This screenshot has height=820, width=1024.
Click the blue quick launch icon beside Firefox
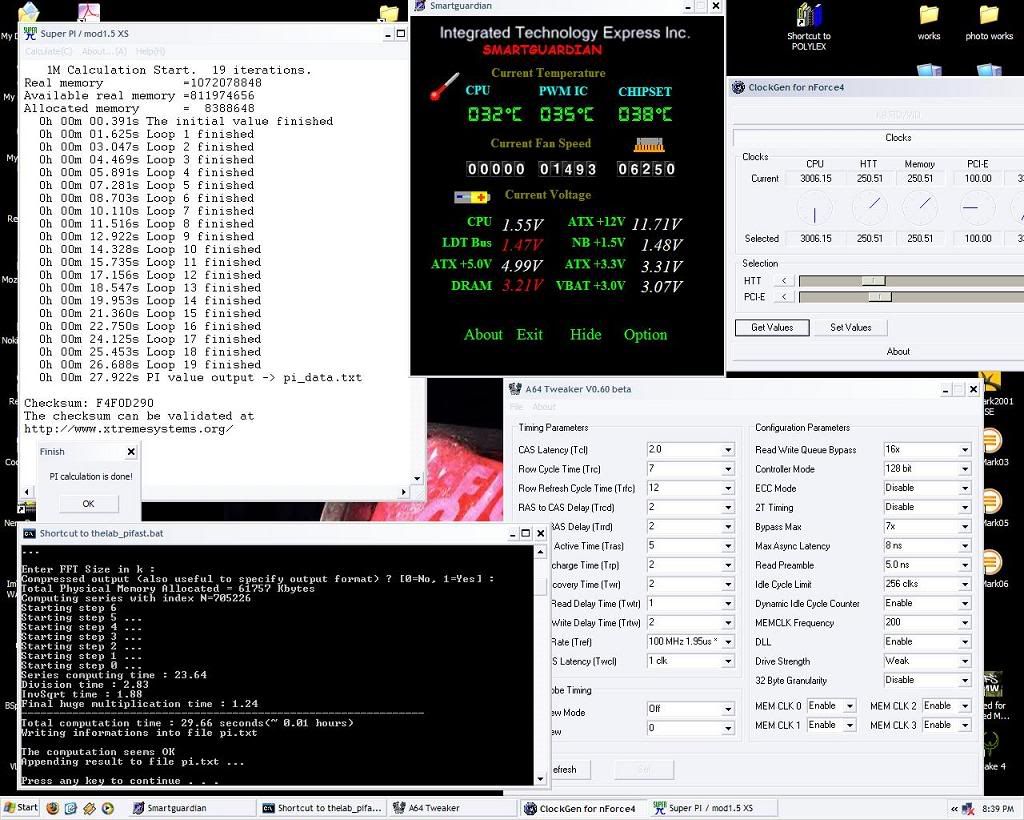pos(71,808)
